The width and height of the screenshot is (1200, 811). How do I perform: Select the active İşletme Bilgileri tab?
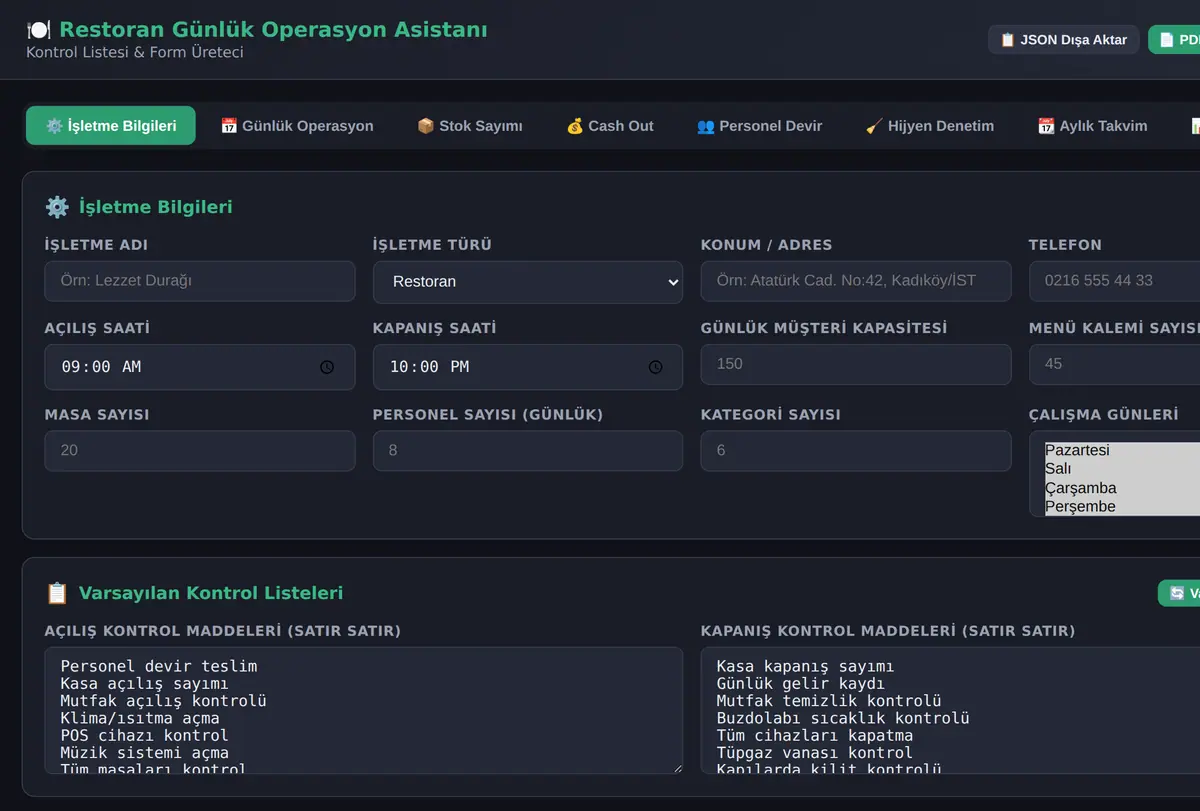111,126
